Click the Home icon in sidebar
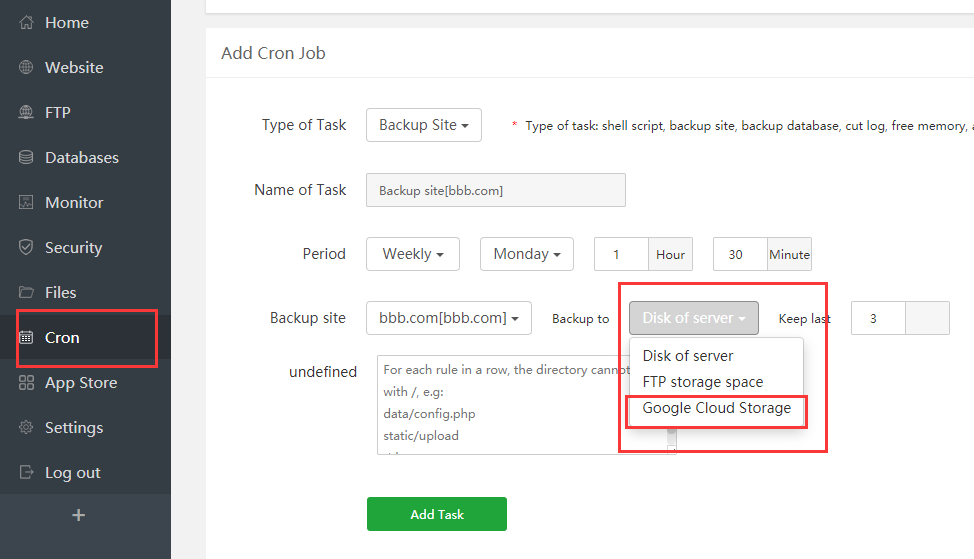Screen dimensions: 974x559 27,23
